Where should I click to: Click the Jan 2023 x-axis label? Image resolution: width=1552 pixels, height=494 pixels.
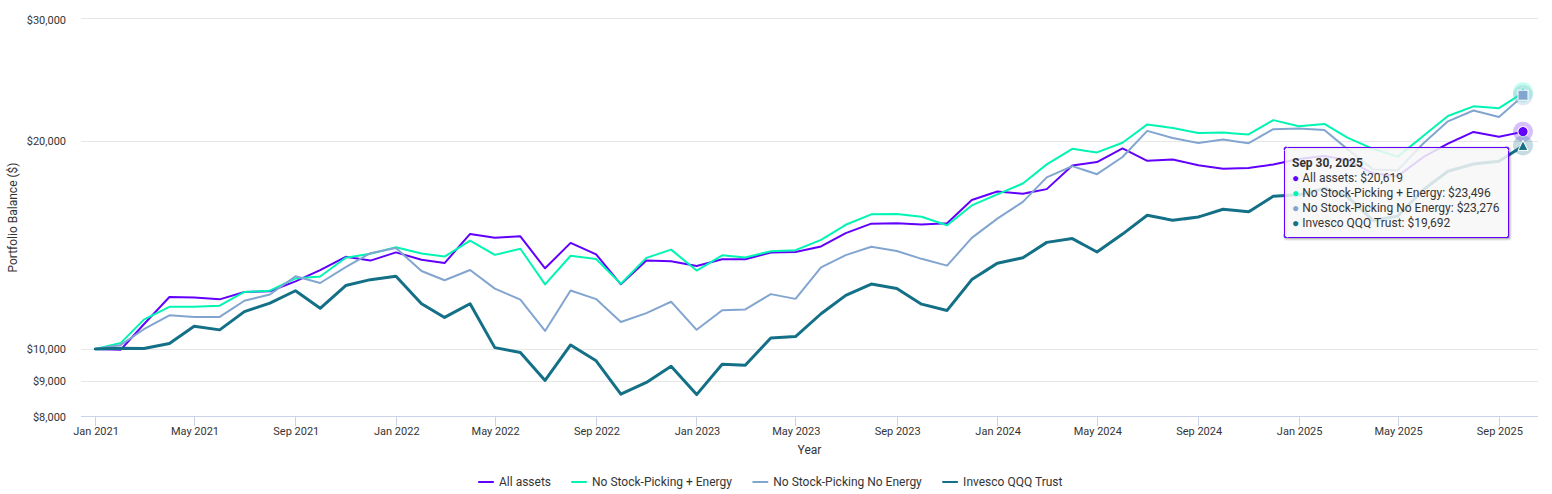[697, 432]
